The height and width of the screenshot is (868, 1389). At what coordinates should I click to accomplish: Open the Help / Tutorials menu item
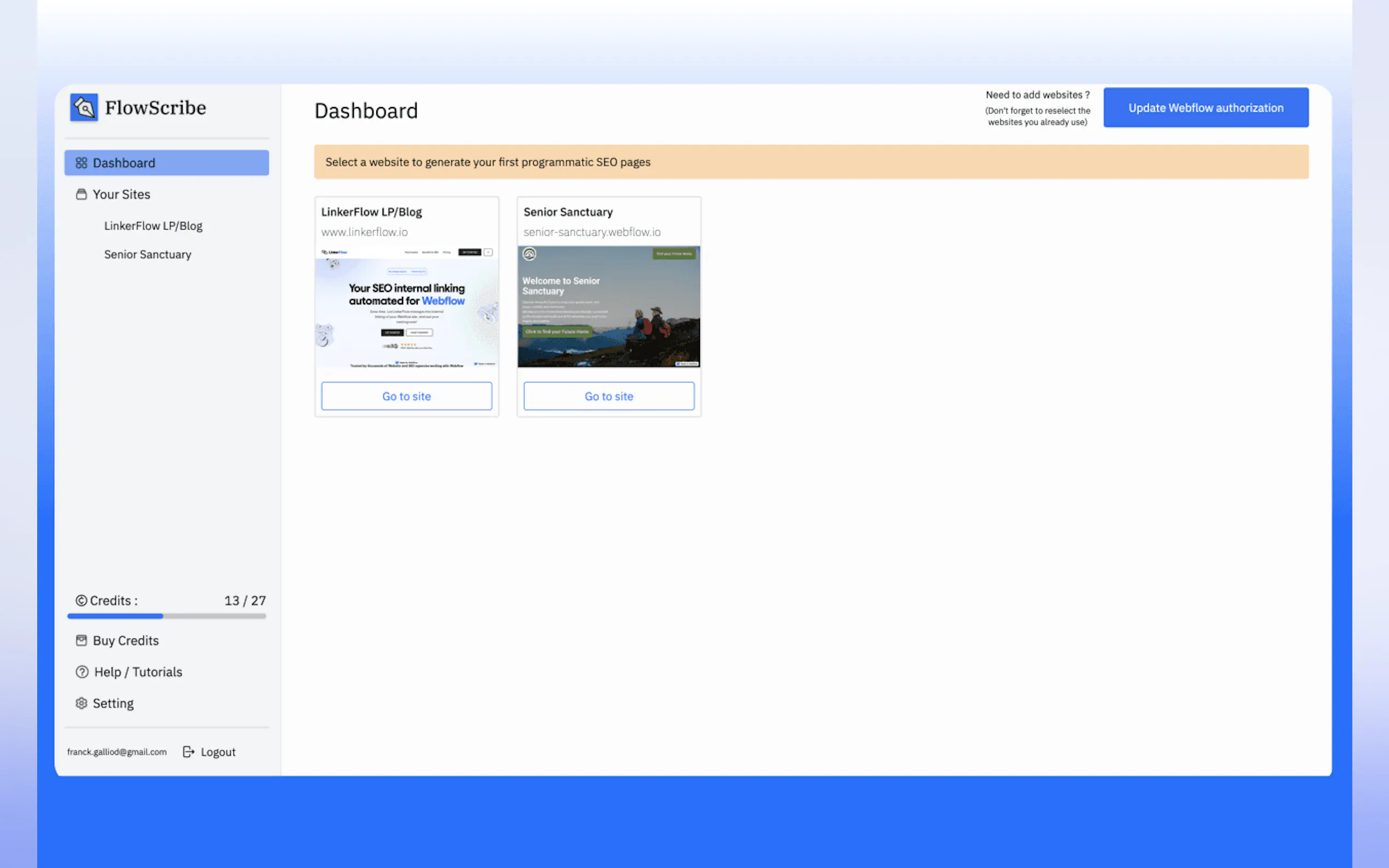pyautogui.click(x=138, y=672)
